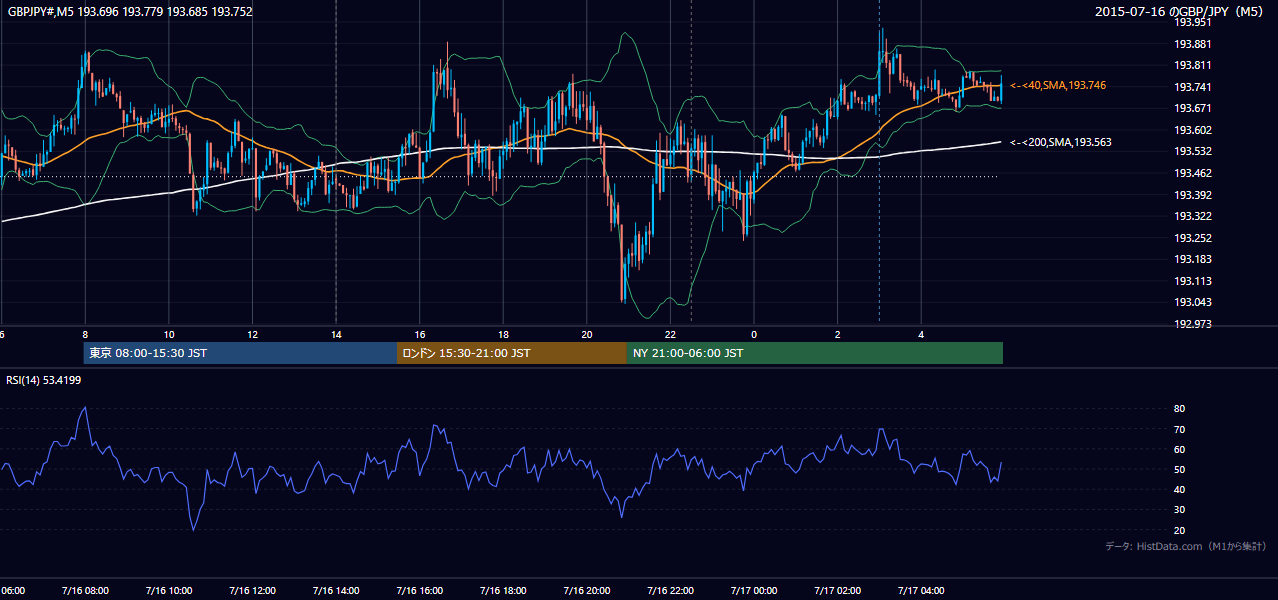This screenshot has height=600, width=1278.
Task: Click the 7/16 08:00 time axis label
Action: click(x=85, y=591)
